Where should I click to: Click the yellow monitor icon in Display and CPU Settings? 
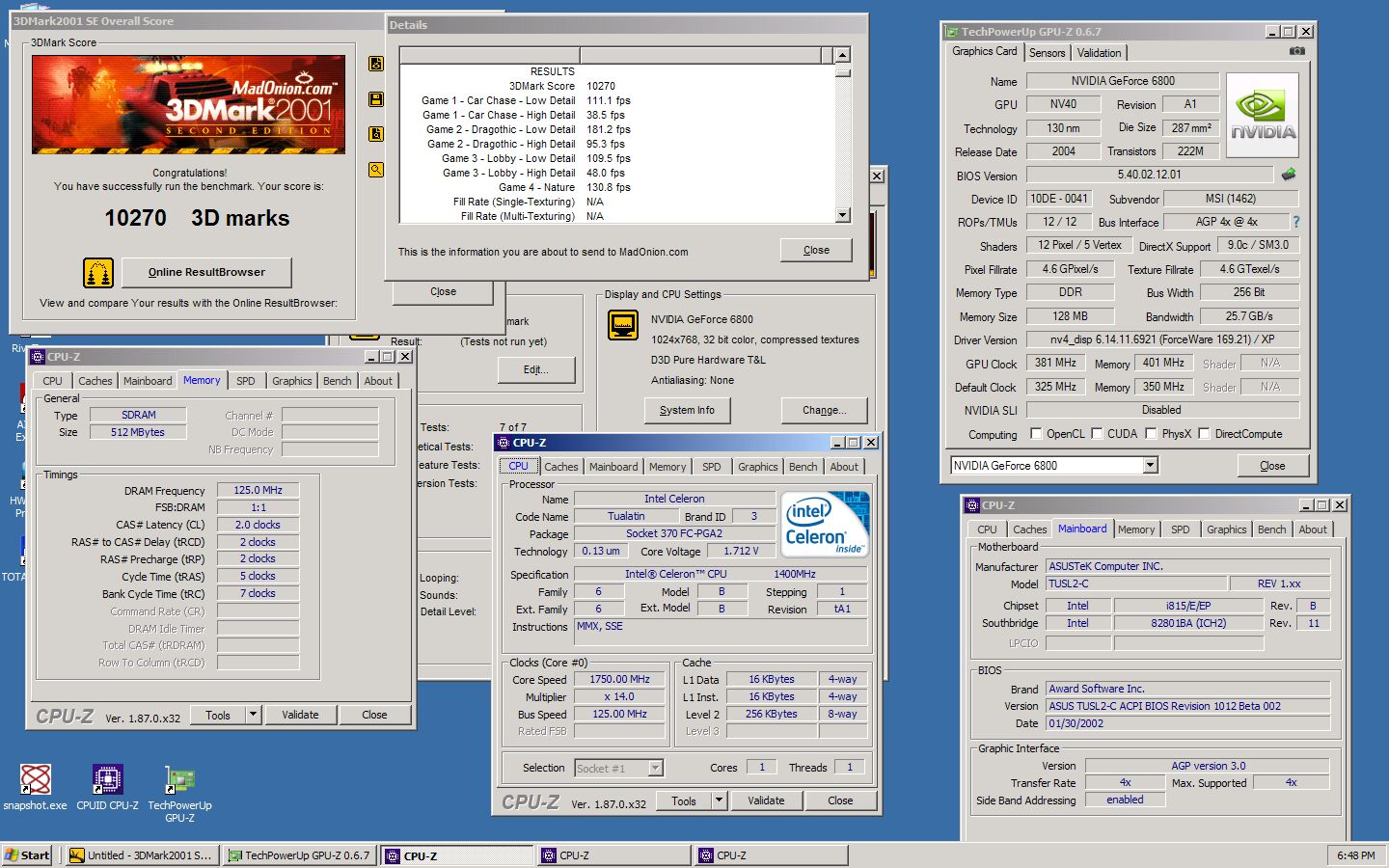[x=623, y=324]
